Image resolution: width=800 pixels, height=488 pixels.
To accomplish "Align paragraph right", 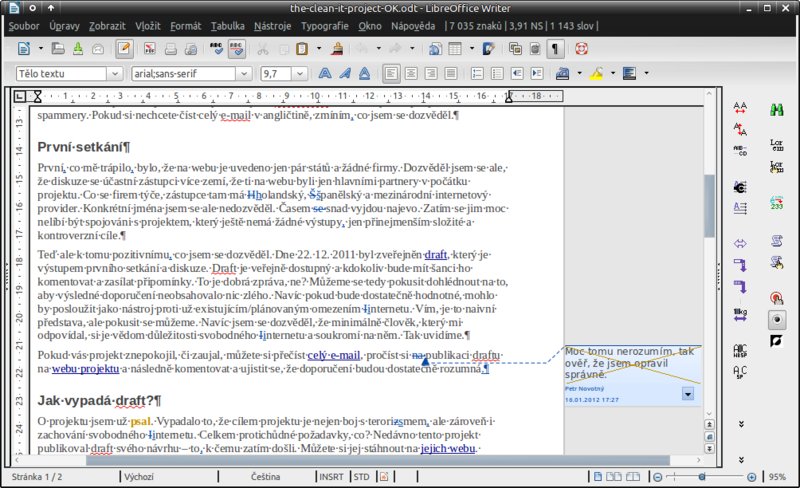I will [x=431, y=74].
